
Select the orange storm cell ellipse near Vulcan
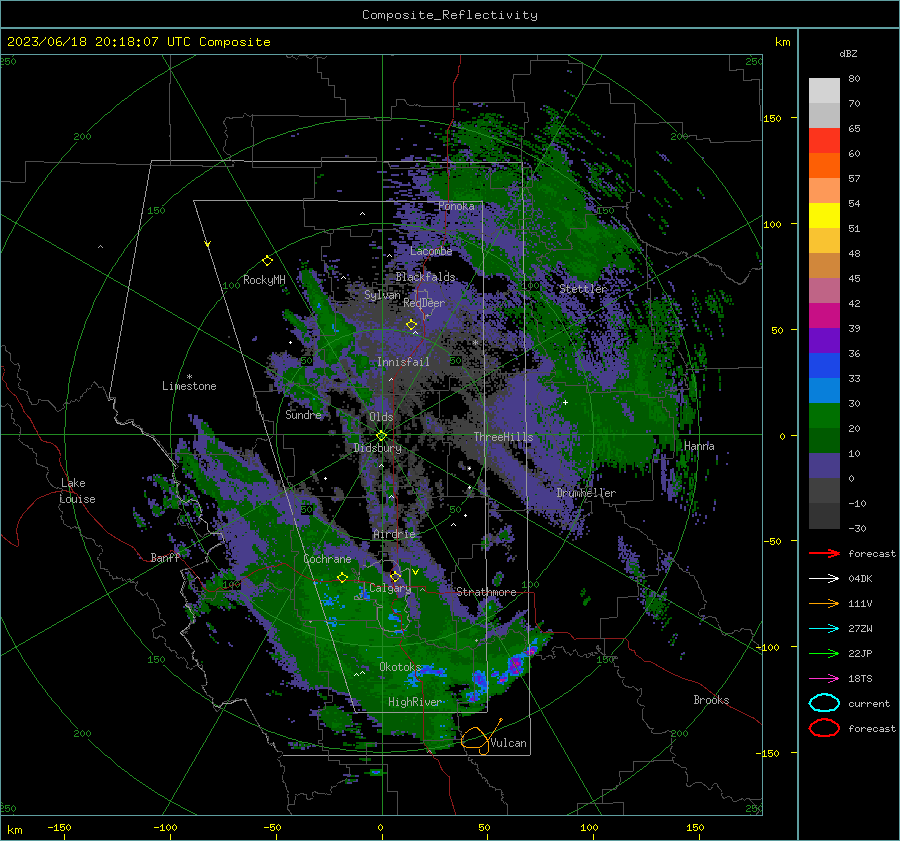(x=475, y=738)
